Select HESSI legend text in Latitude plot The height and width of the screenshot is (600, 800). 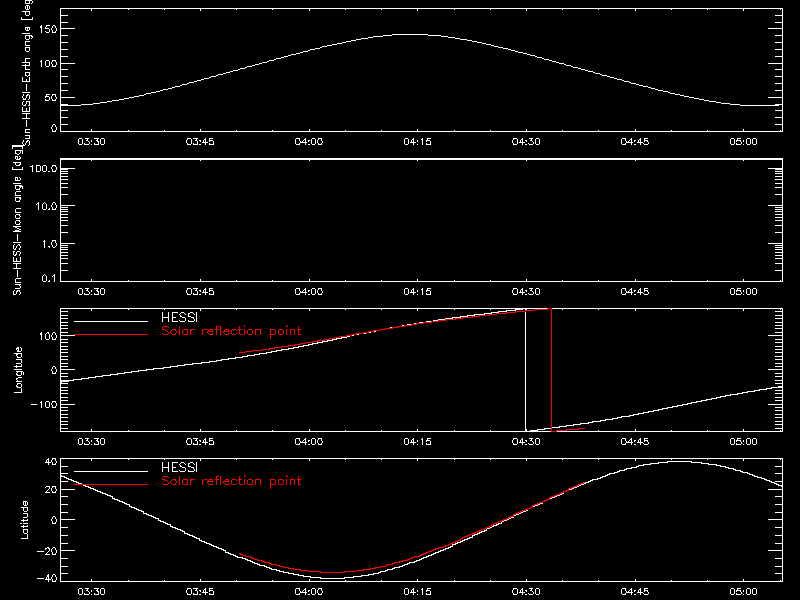179,467
